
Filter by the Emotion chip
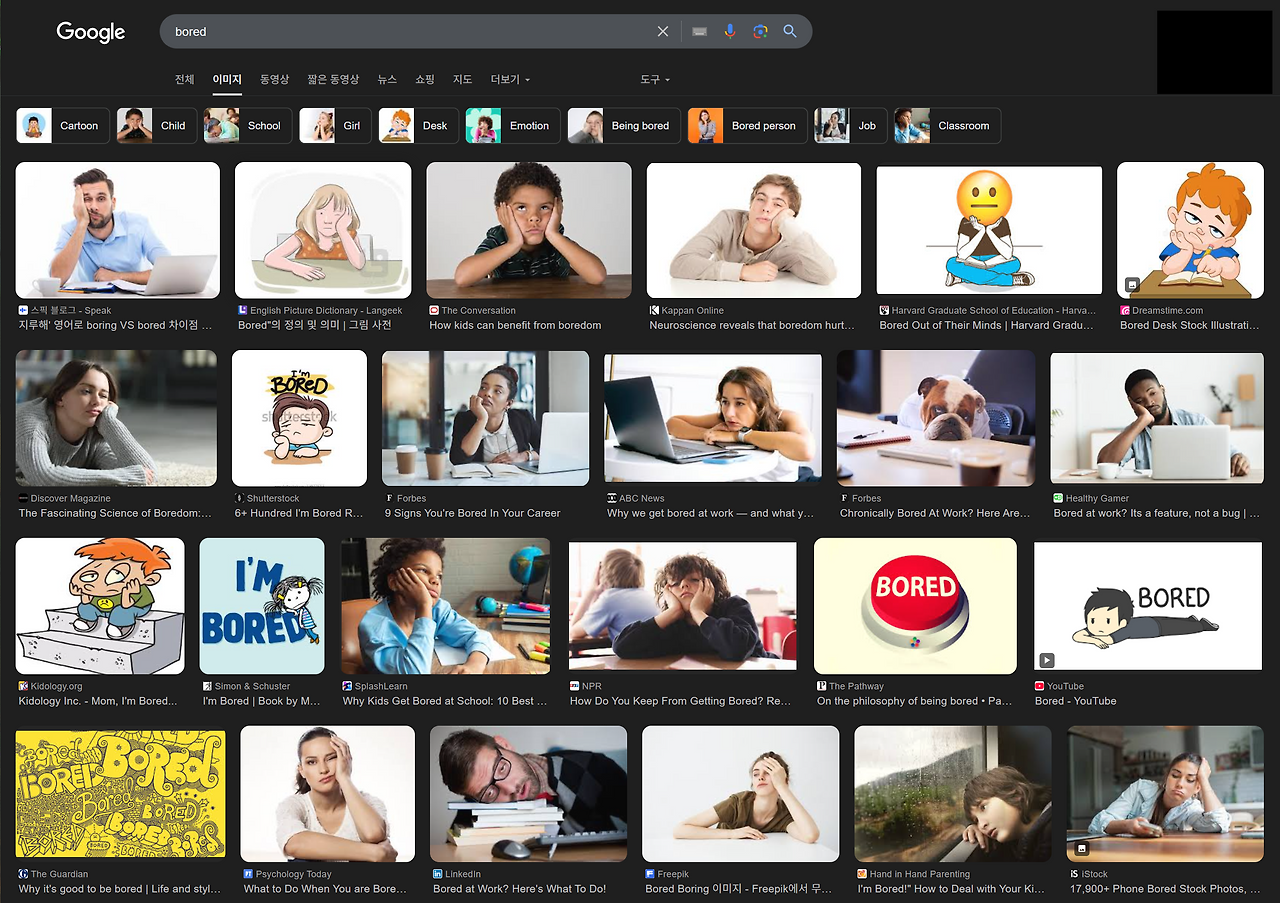[x=513, y=126]
